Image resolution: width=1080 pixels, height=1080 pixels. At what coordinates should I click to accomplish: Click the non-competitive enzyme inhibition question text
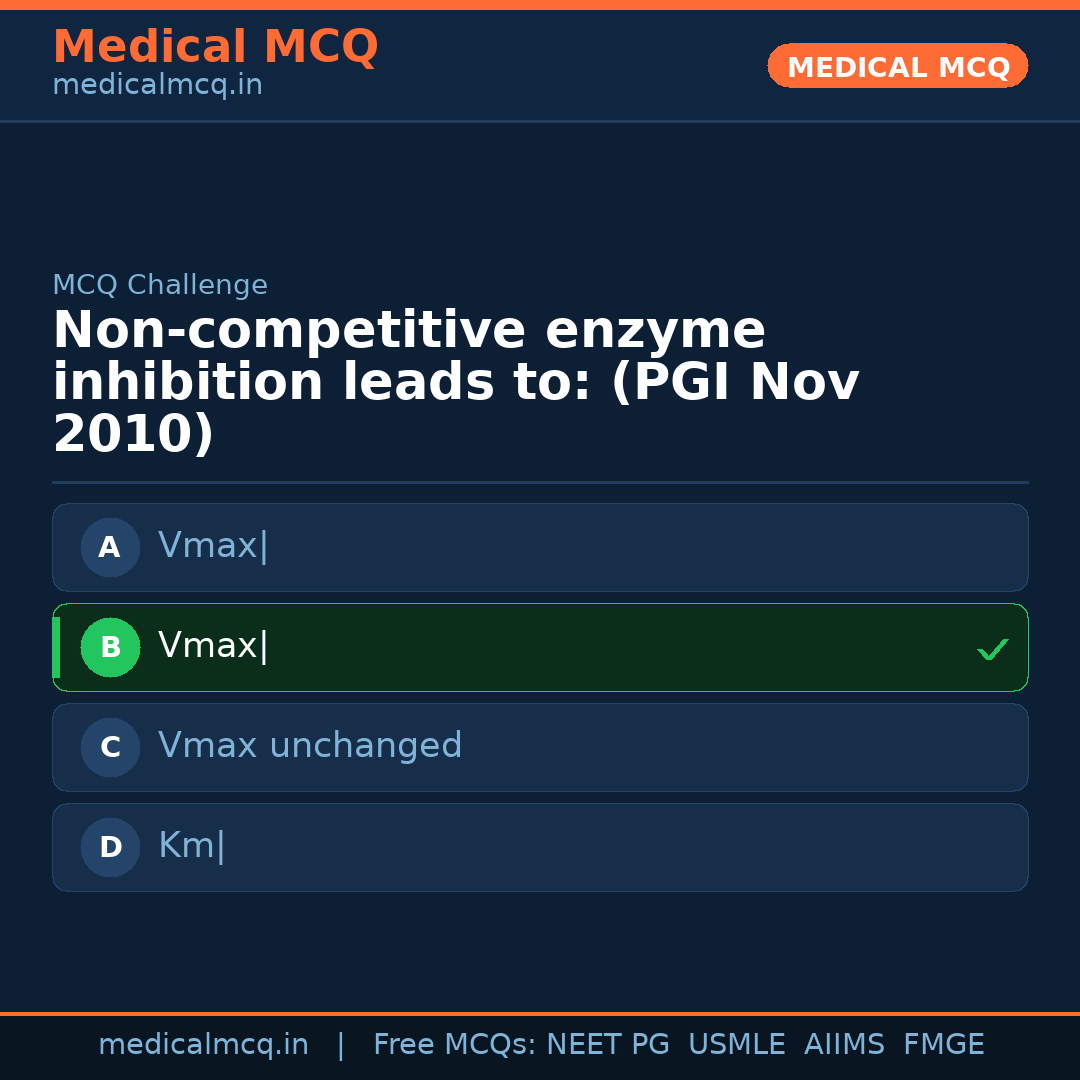tap(455, 383)
